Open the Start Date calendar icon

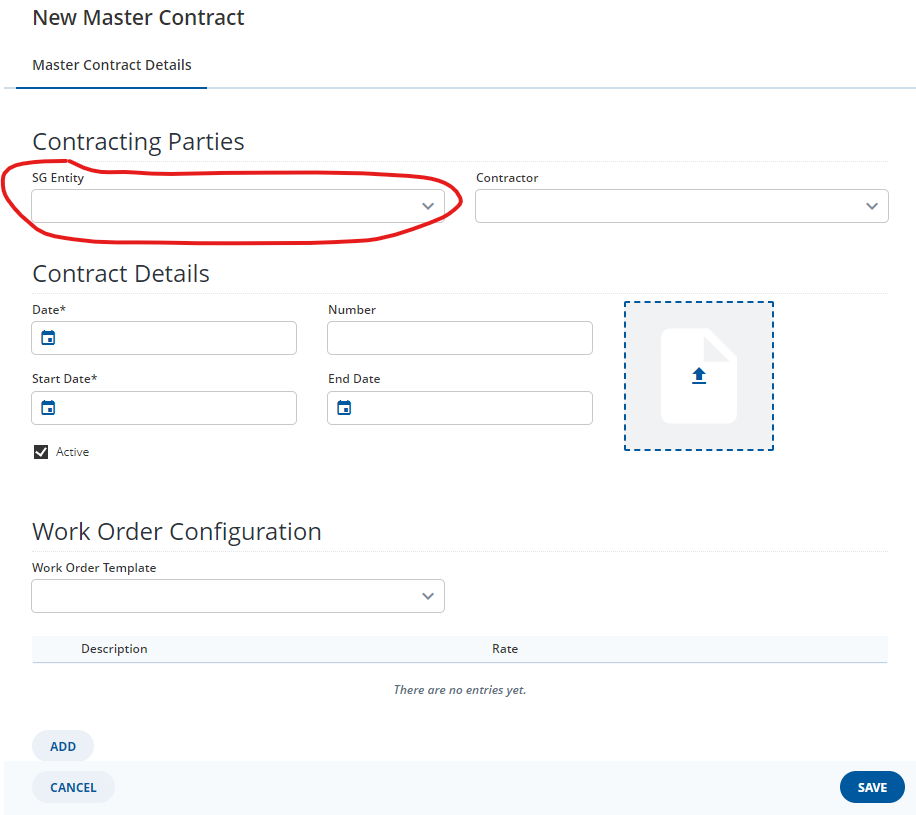48,408
